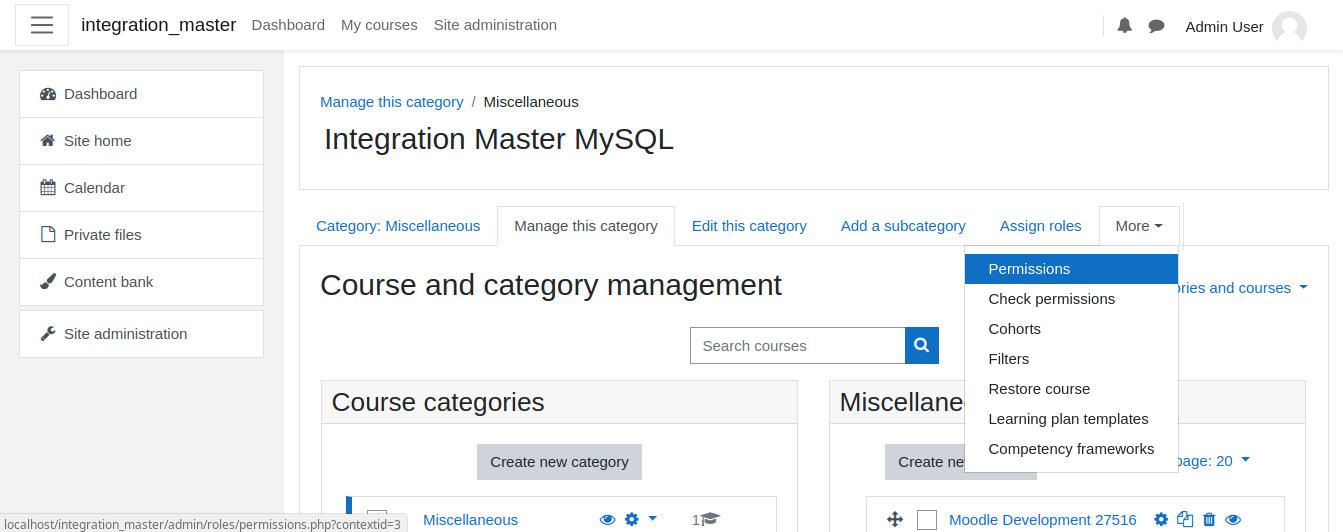The width and height of the screenshot is (1343, 532).
Task: Open settings gear for Moodle Development 27516
Action: click(x=1161, y=520)
